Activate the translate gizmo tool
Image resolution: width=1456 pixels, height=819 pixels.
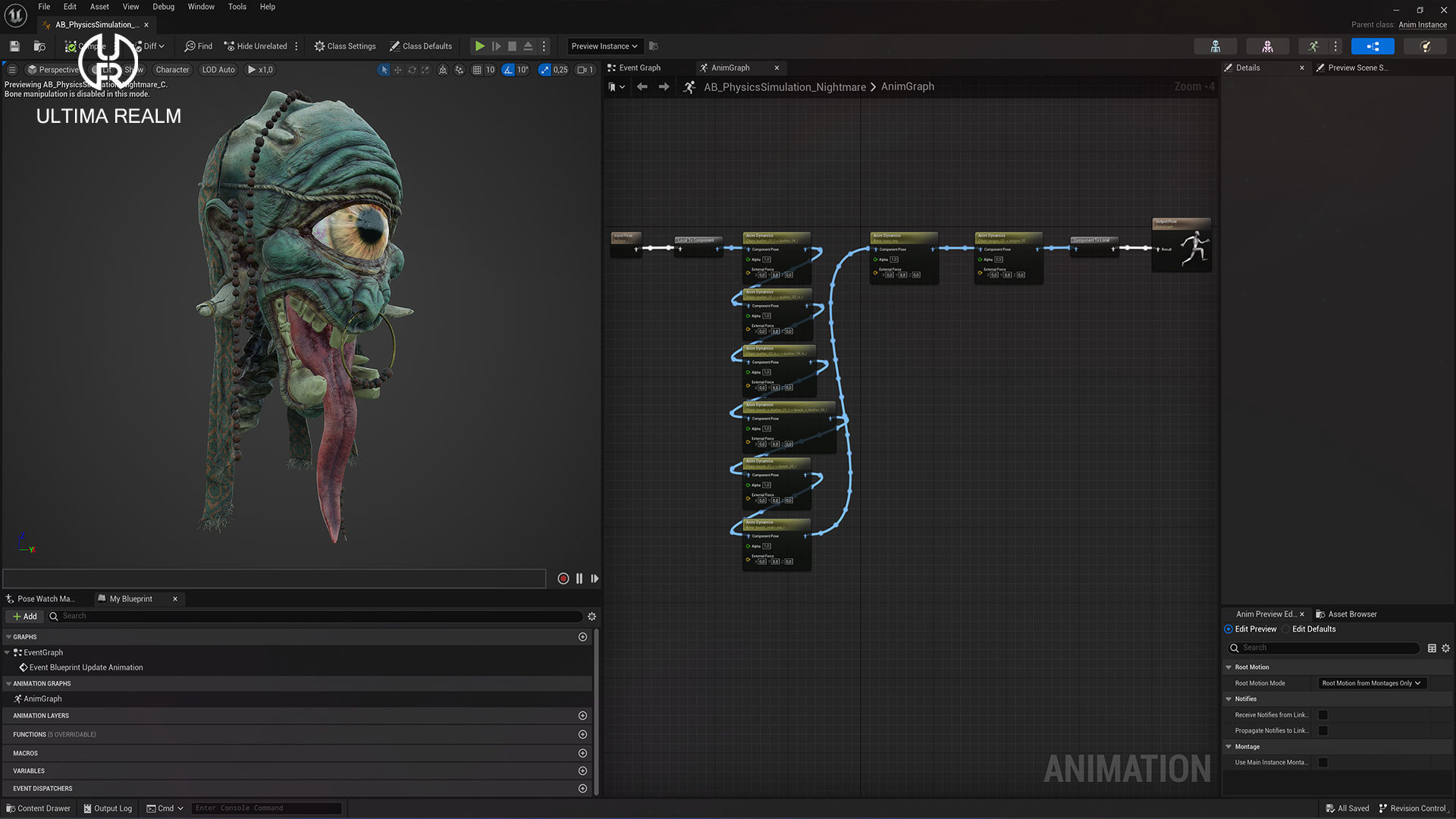[x=397, y=70]
